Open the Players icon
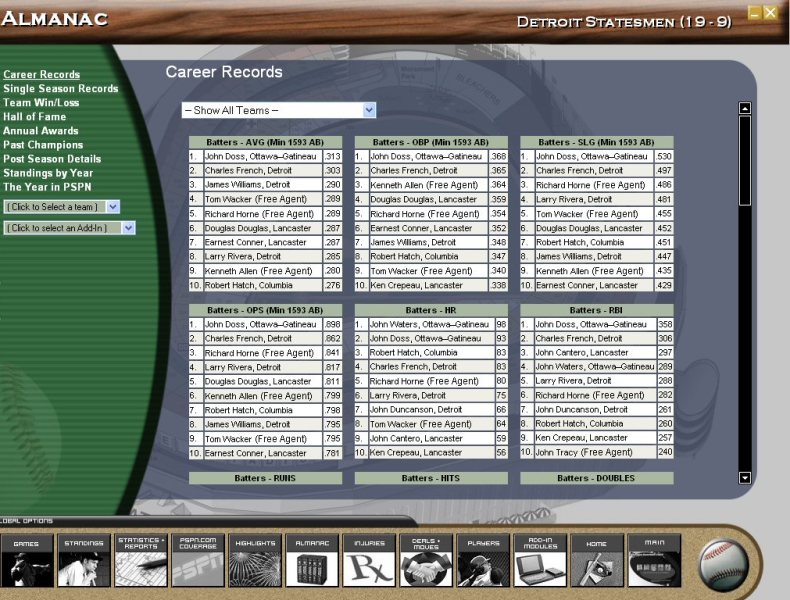This screenshot has height=600, width=790. click(483, 560)
